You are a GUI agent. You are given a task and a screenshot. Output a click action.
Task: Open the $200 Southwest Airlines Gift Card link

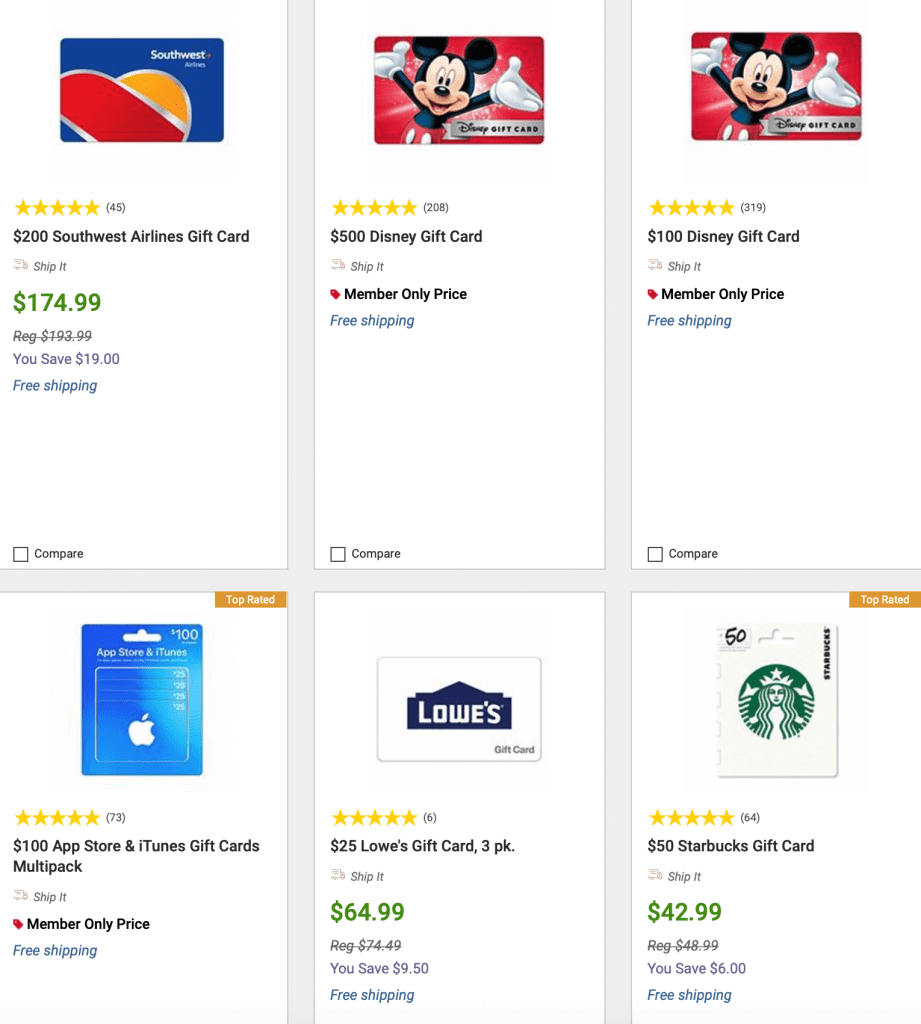point(131,237)
